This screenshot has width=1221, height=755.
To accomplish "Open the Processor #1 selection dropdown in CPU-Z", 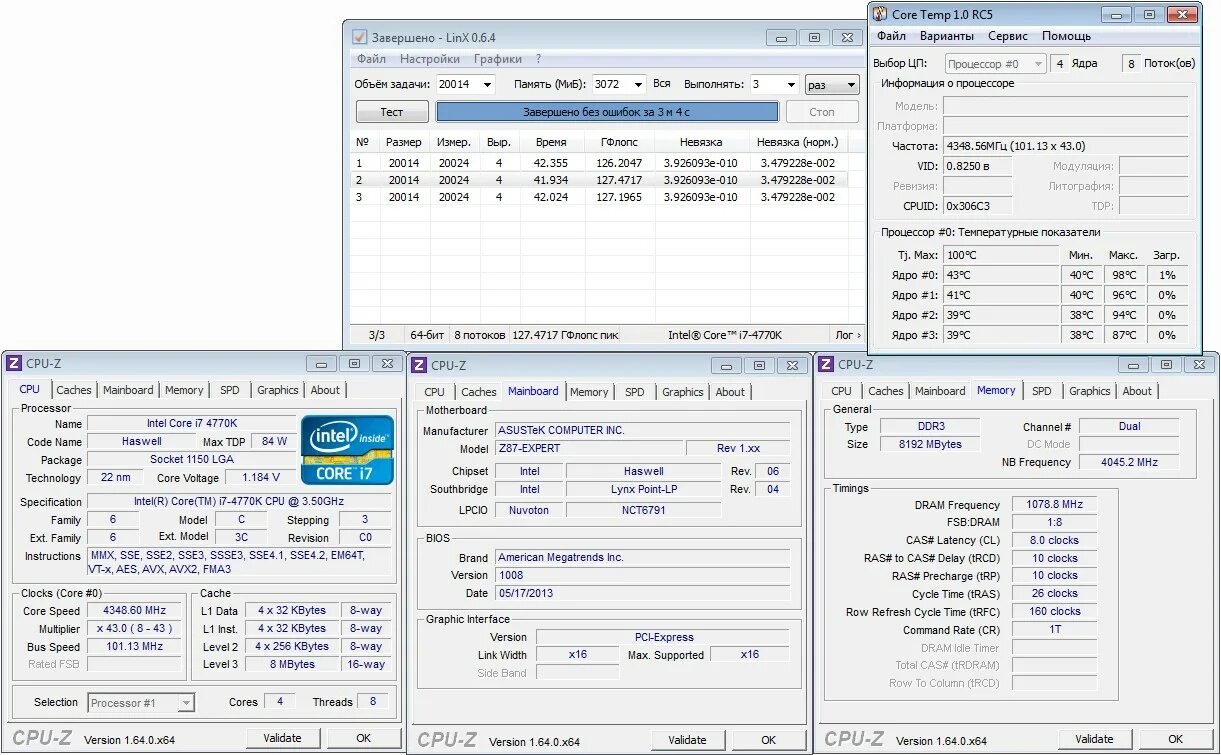I will (x=141, y=703).
